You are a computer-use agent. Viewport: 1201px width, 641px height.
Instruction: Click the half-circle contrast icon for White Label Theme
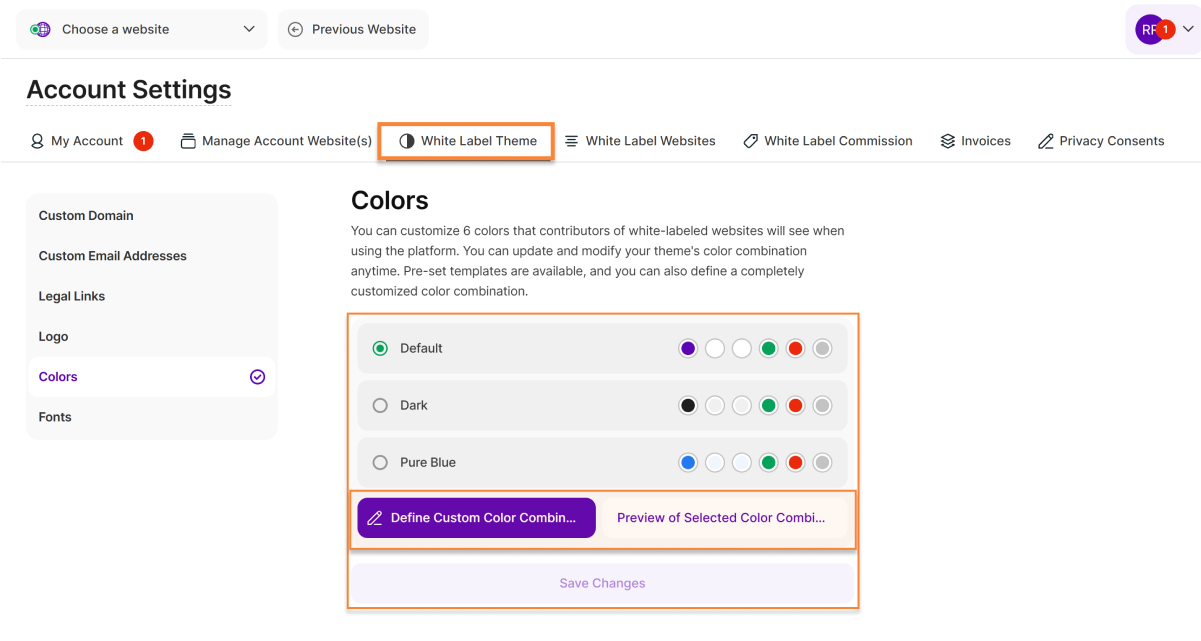click(x=407, y=142)
